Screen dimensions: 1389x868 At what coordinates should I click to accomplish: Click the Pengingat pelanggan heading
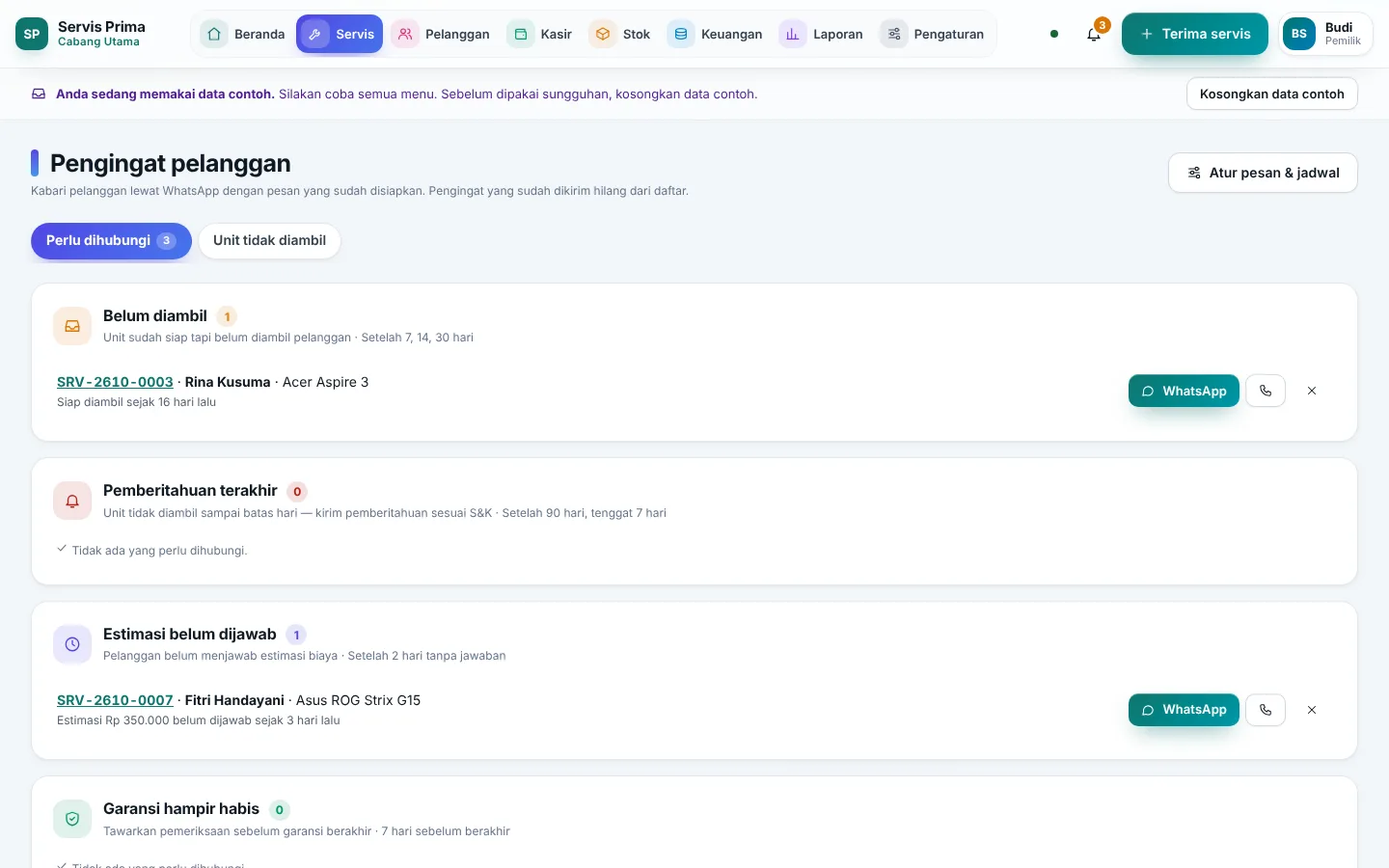click(170, 163)
